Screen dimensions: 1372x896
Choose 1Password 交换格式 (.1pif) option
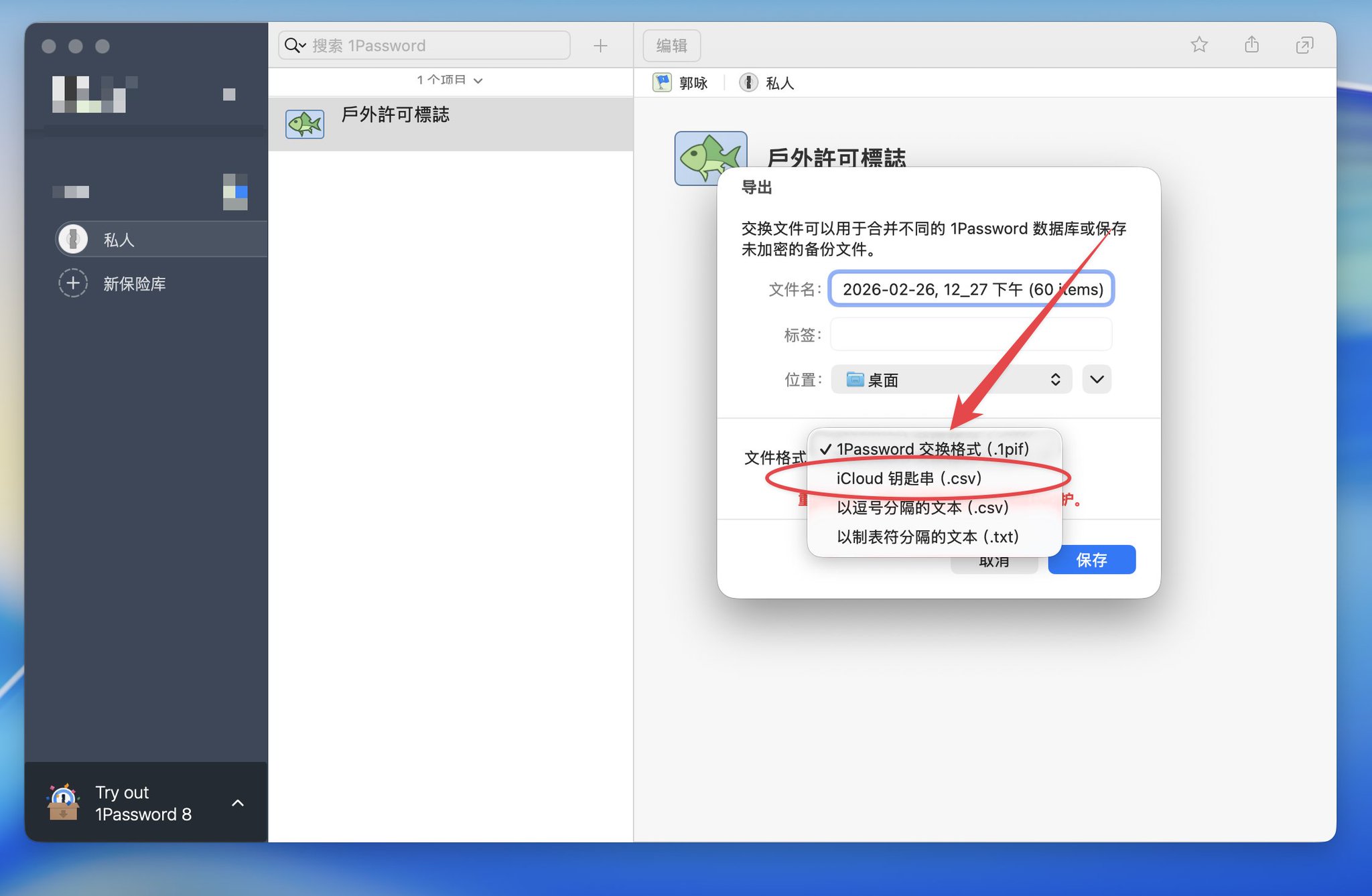point(935,449)
